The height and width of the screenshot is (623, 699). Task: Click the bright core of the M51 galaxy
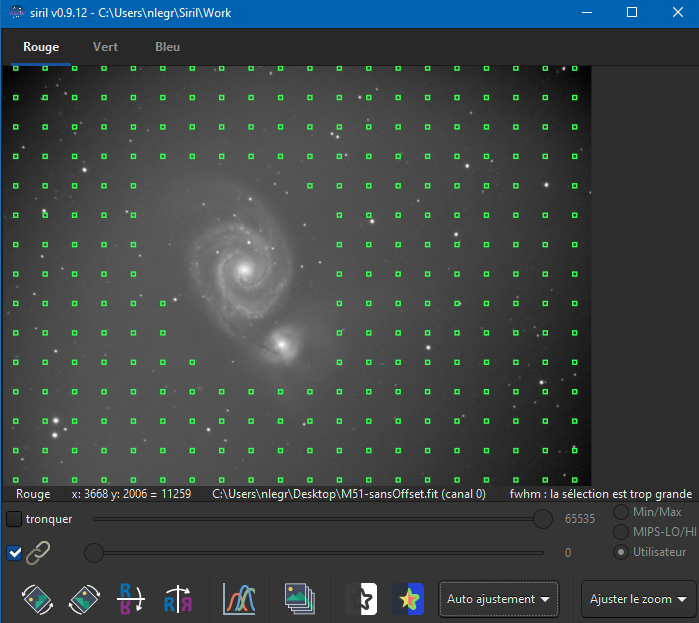(x=244, y=269)
